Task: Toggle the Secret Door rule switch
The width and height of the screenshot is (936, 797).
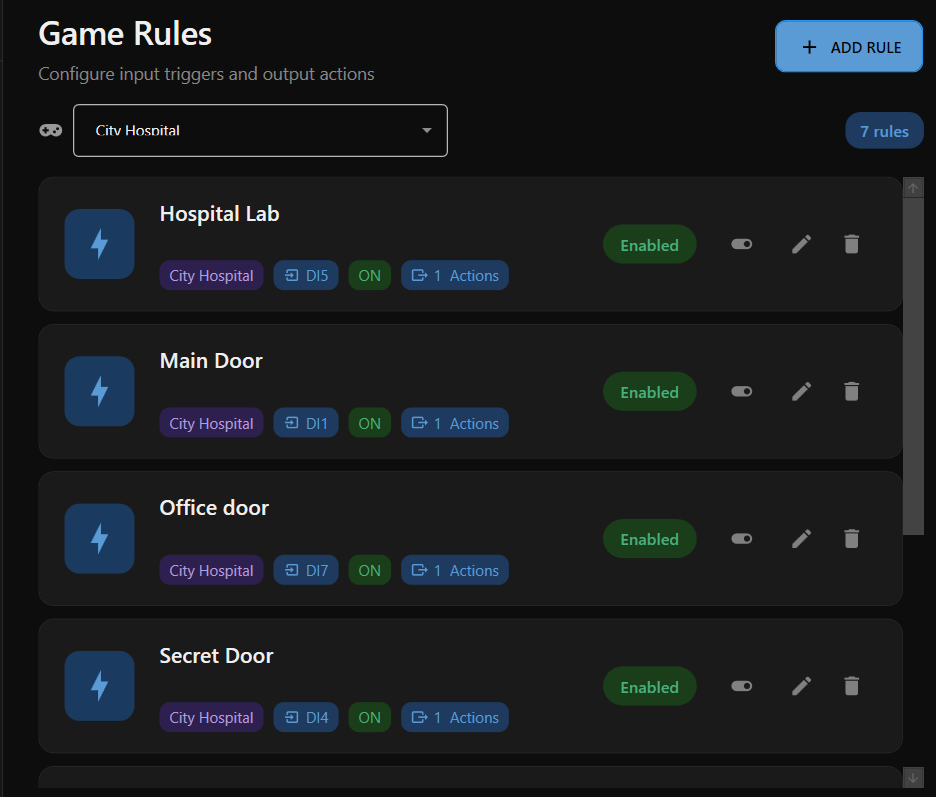Action: pyautogui.click(x=741, y=686)
